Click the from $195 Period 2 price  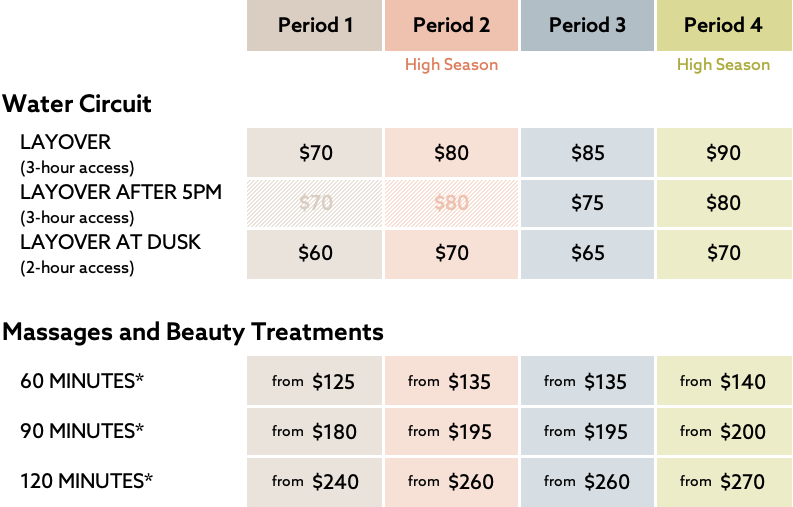(451, 431)
